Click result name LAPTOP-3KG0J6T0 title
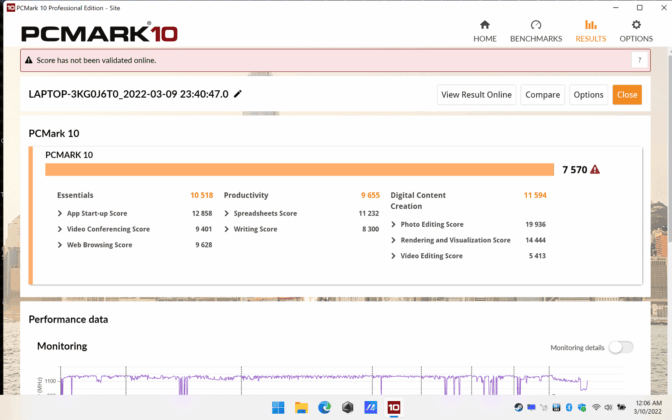Viewport: 672px width, 420px height. tap(128, 94)
